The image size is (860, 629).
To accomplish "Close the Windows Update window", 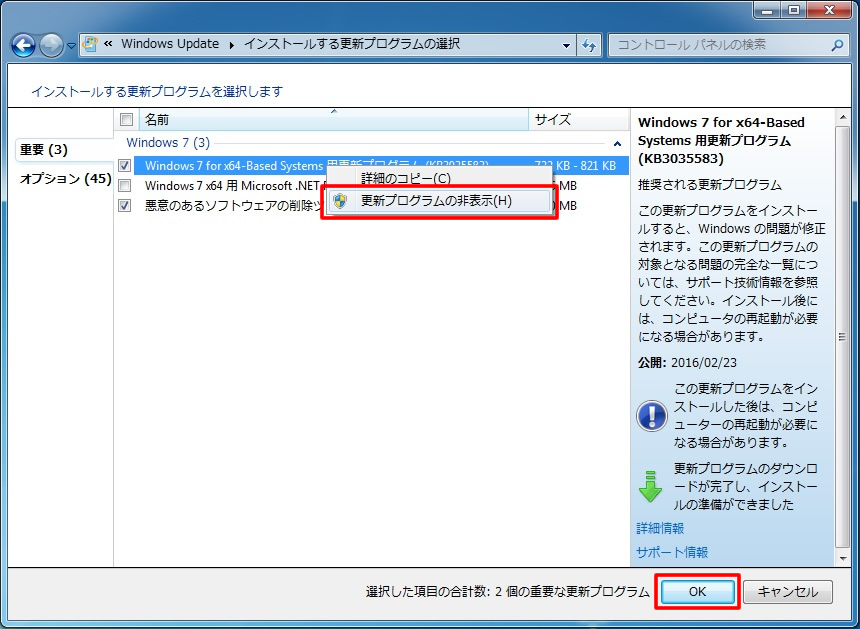I will click(829, 10).
